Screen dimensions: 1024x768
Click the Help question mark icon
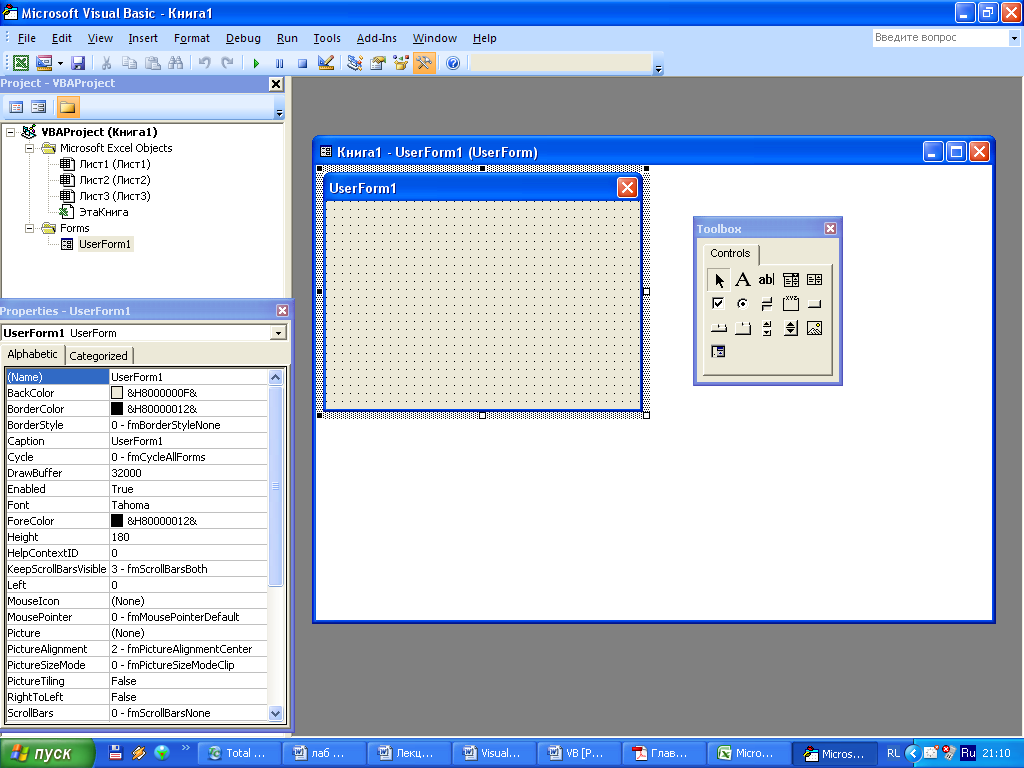pos(453,63)
